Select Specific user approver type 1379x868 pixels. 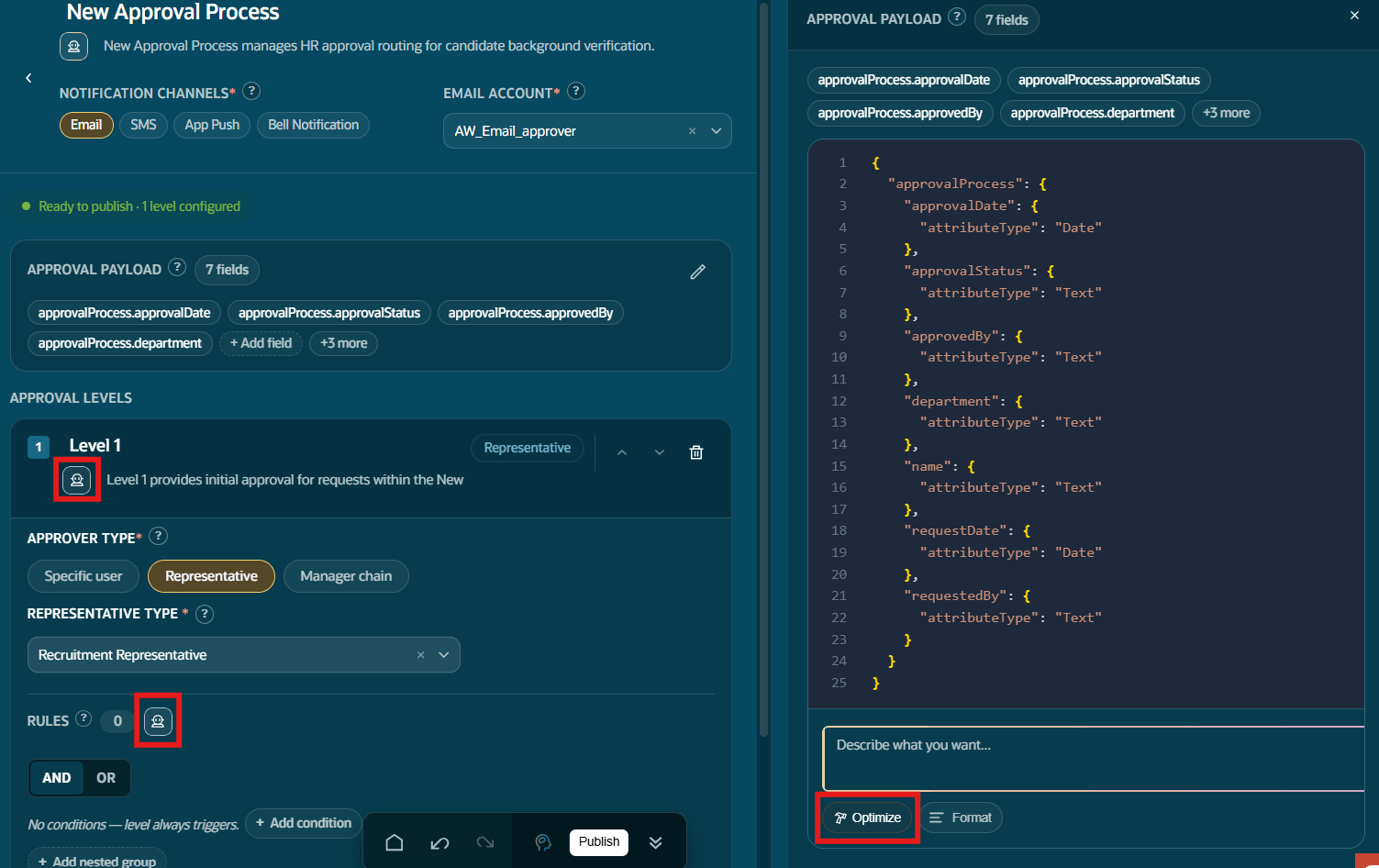tap(83, 576)
